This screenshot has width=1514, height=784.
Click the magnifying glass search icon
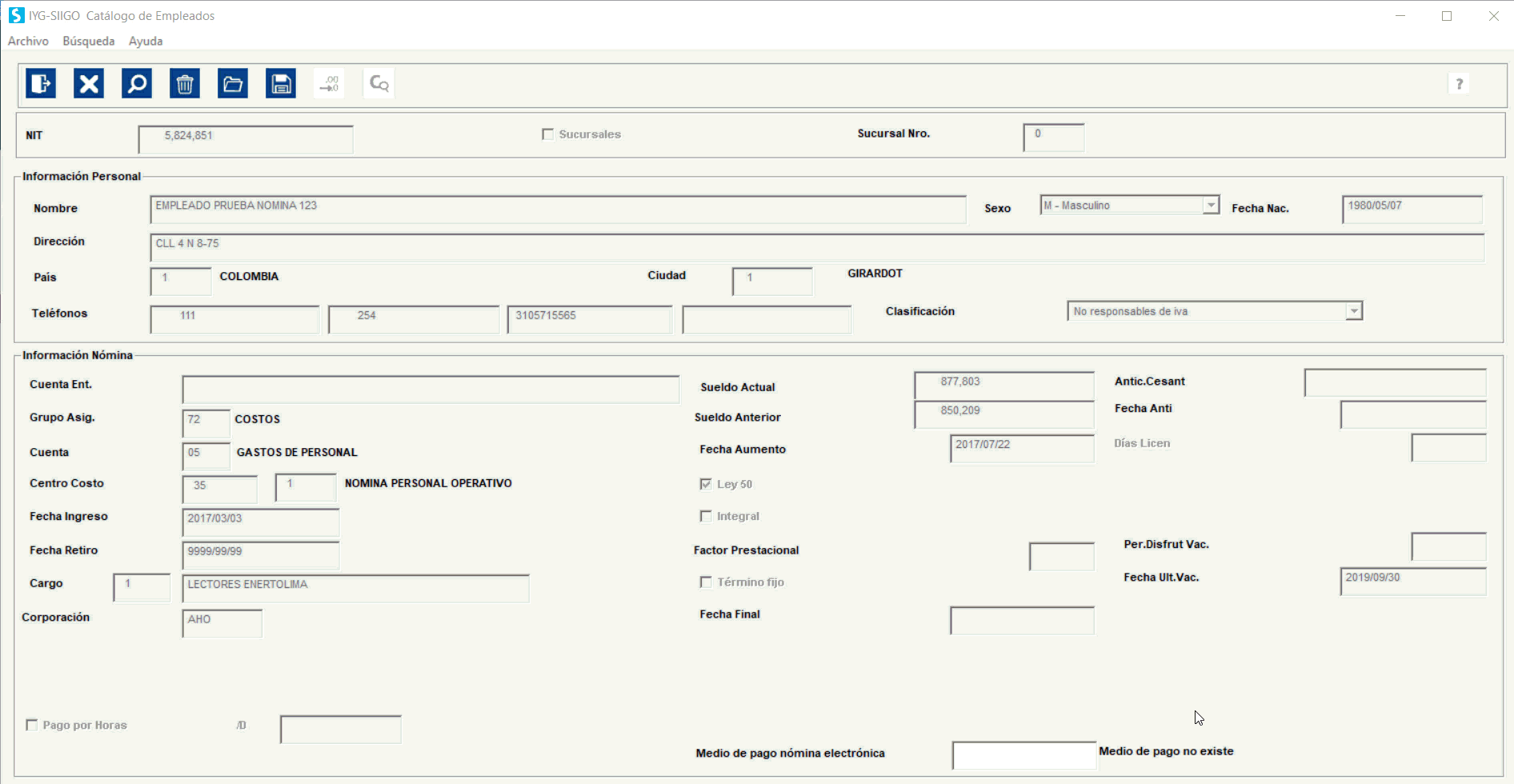pyautogui.click(x=137, y=83)
